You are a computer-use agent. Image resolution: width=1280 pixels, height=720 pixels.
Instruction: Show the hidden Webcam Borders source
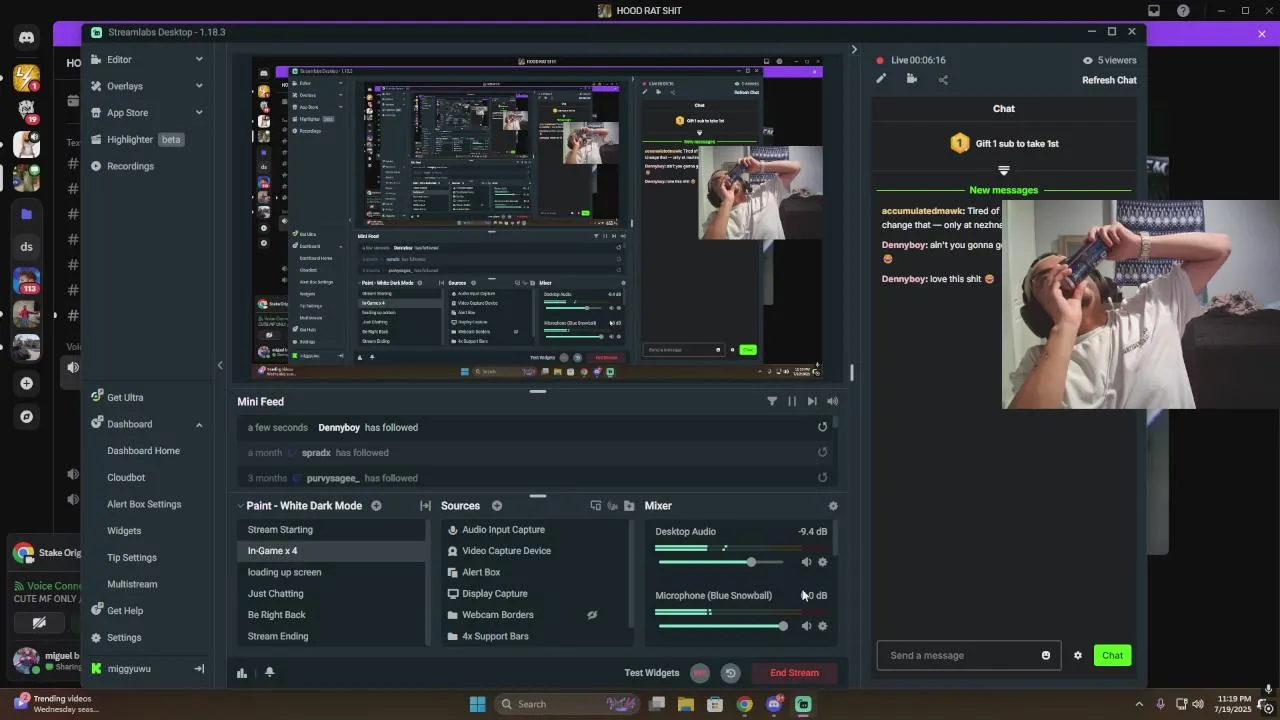[x=592, y=615]
